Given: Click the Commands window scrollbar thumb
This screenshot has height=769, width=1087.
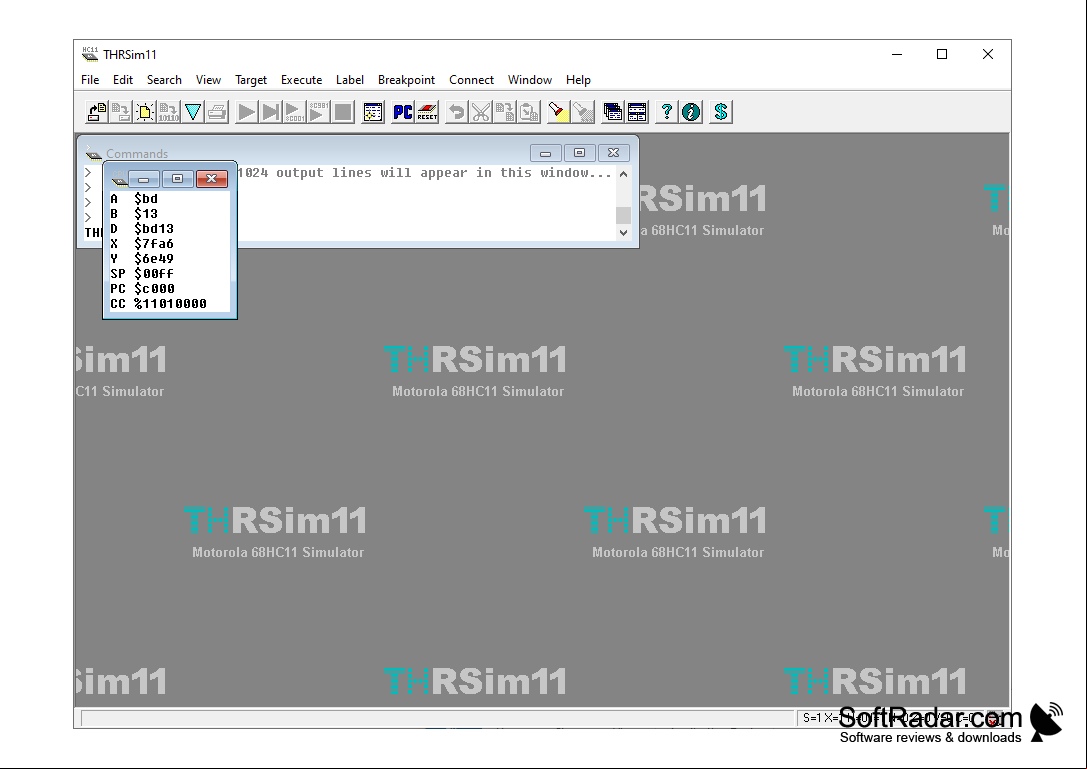Looking at the screenshot, I should click(x=623, y=216).
